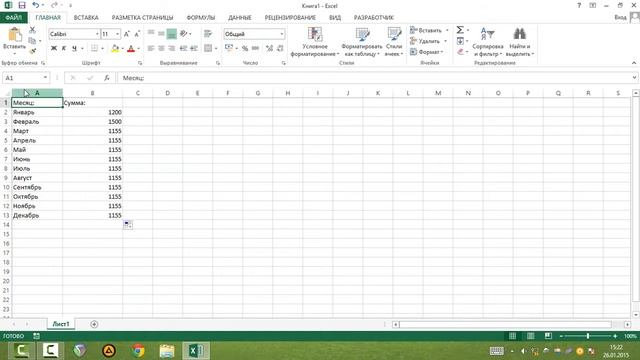The image size is (640, 360).
Task: Apply cell borders icon
Action: [x=94, y=49]
